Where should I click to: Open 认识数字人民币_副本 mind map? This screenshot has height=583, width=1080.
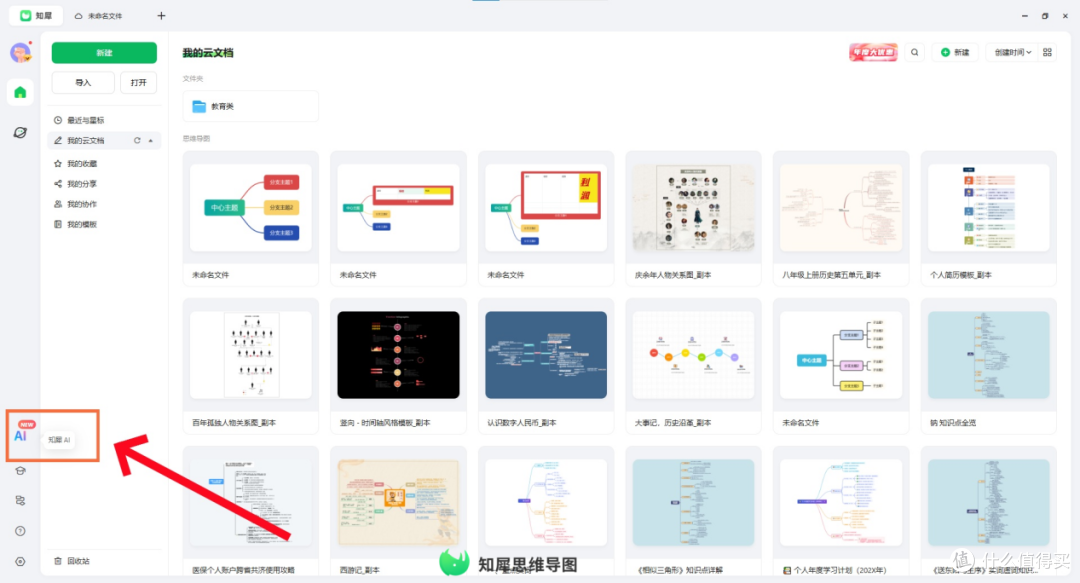point(546,366)
